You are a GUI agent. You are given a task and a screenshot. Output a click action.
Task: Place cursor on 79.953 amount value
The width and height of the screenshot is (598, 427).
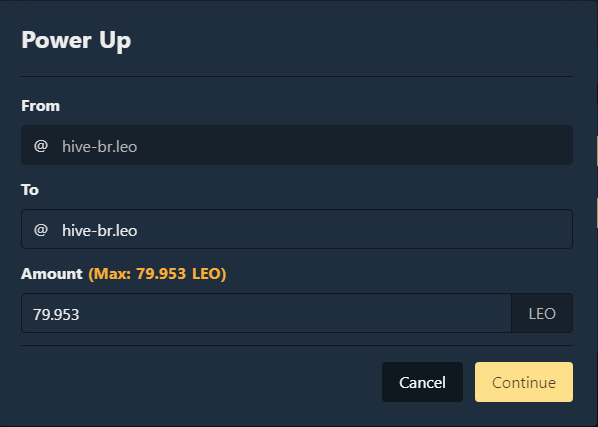(x=56, y=315)
